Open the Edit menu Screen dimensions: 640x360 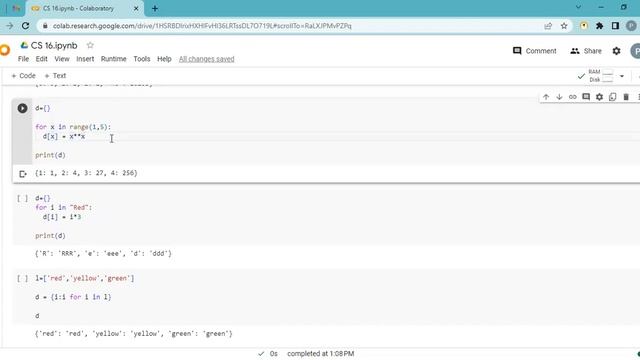tap(42, 59)
